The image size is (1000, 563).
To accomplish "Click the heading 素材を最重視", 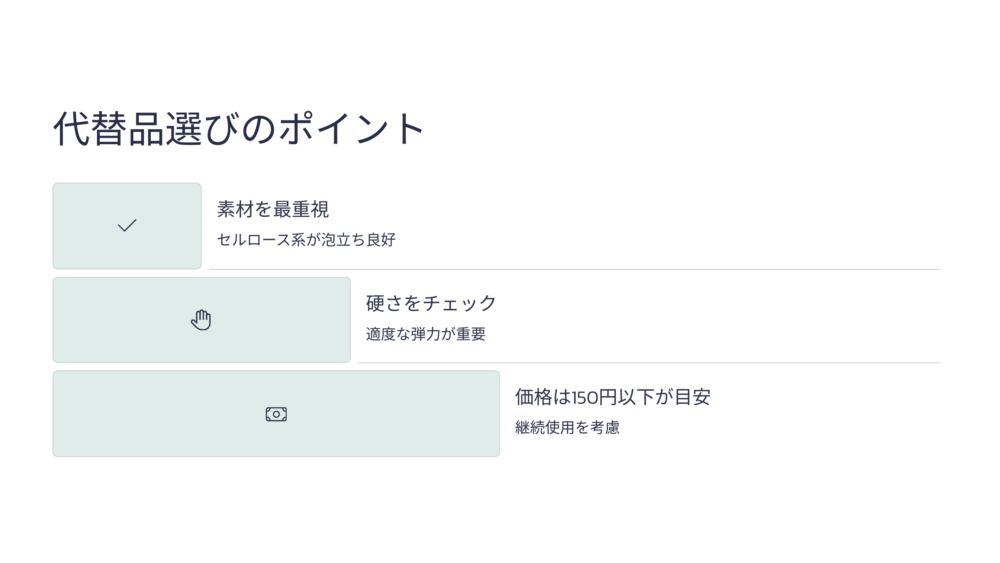I will [x=273, y=209].
